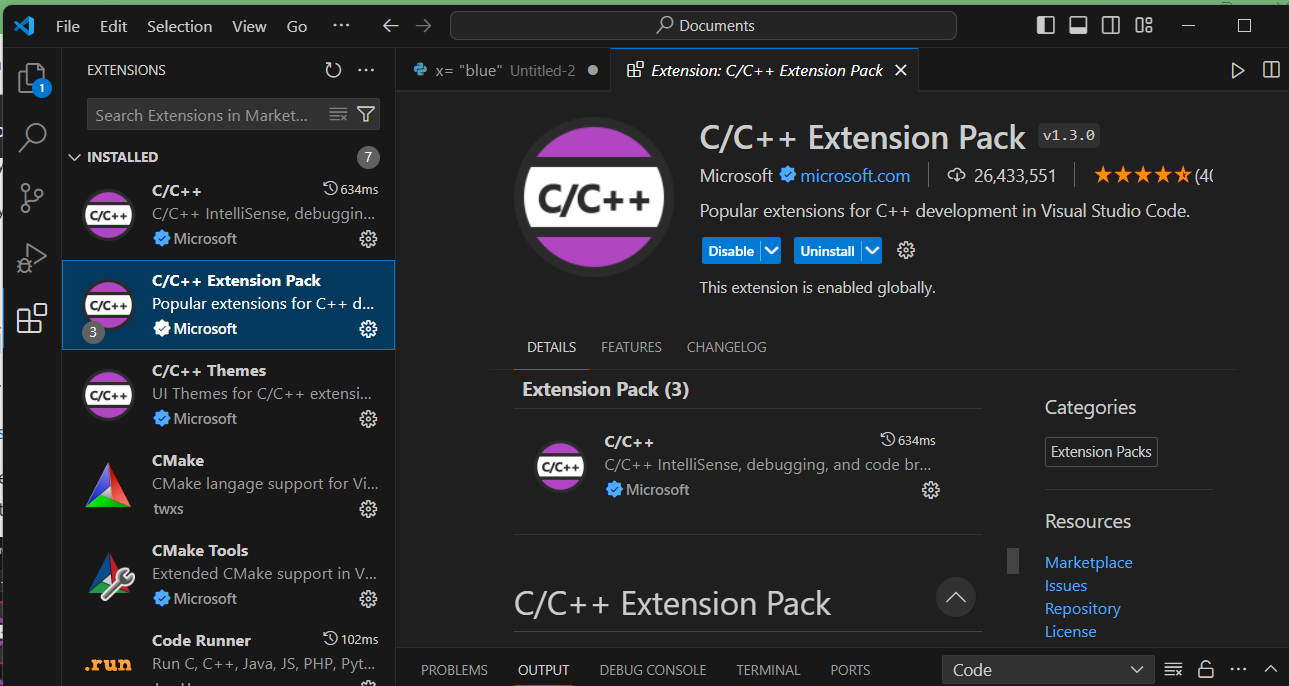Close the Extension Pack editor tab

click(901, 70)
